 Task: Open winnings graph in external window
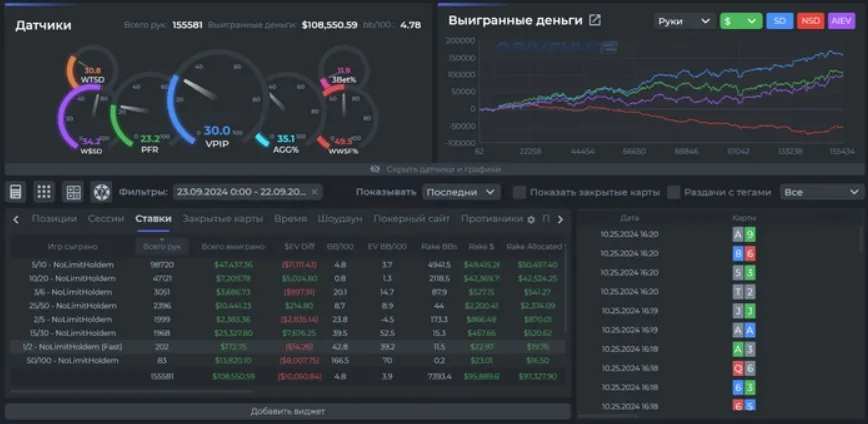[x=595, y=20]
